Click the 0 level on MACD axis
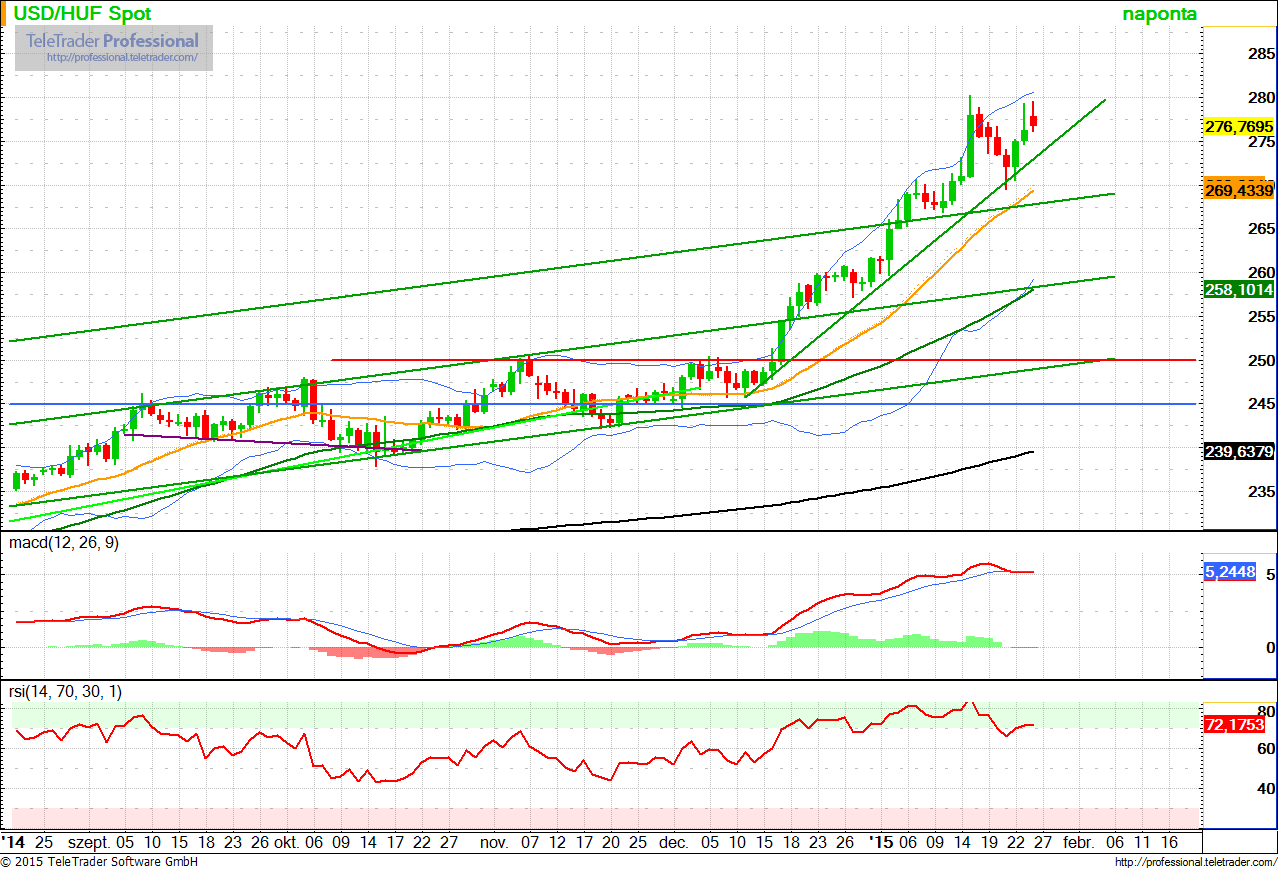Viewport: 1278px width, 871px height. (1270, 648)
